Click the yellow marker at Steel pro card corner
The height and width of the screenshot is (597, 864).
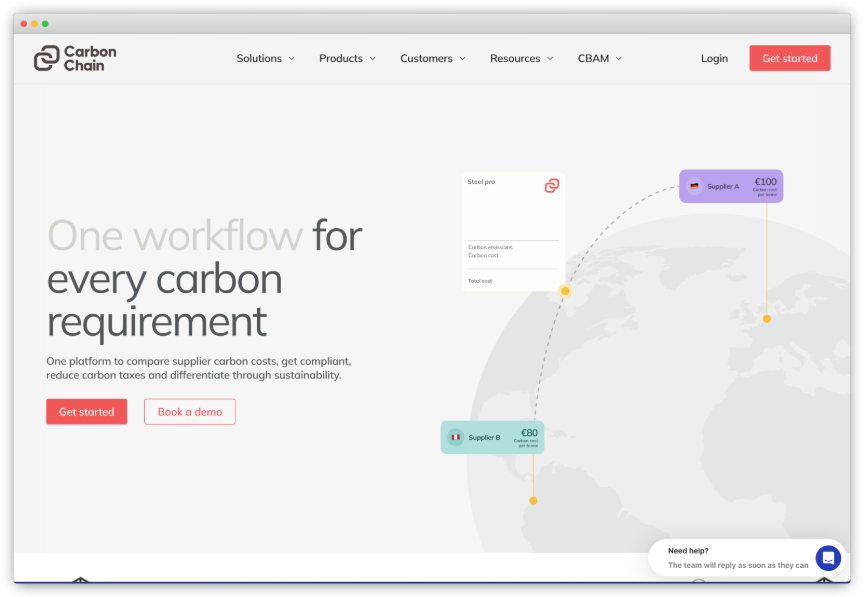click(x=565, y=291)
